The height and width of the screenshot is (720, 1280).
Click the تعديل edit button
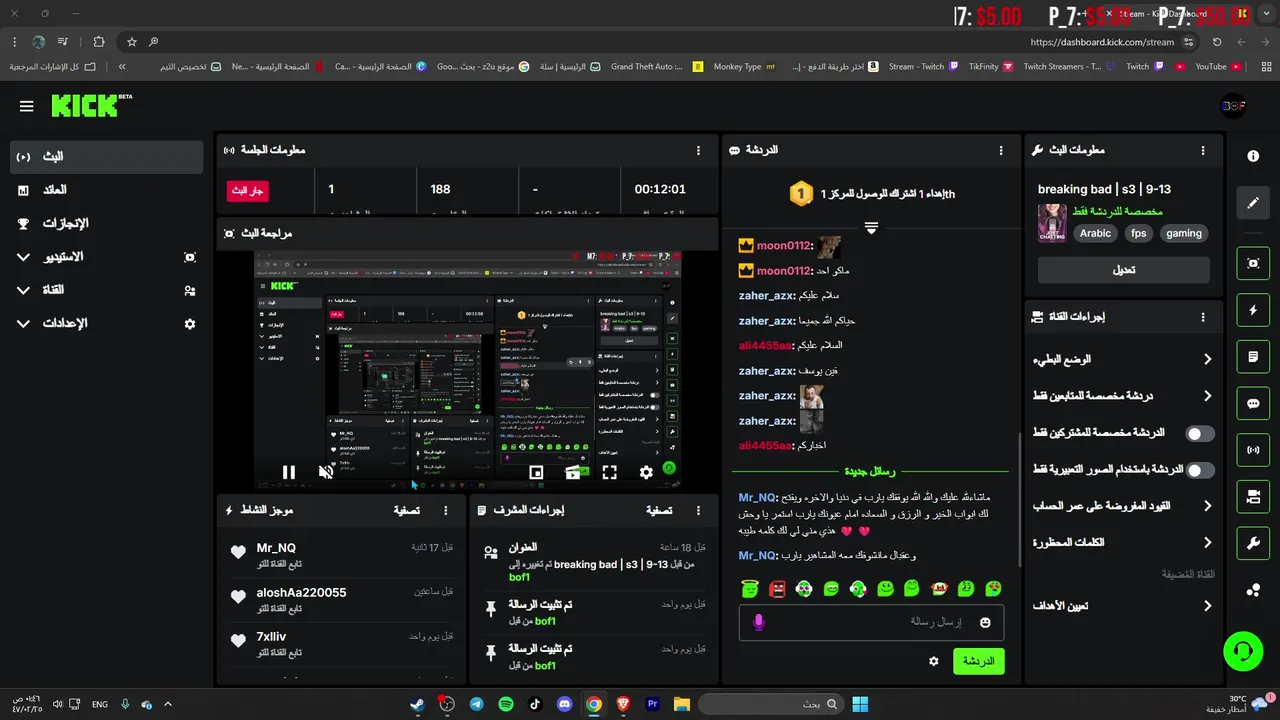1124,270
